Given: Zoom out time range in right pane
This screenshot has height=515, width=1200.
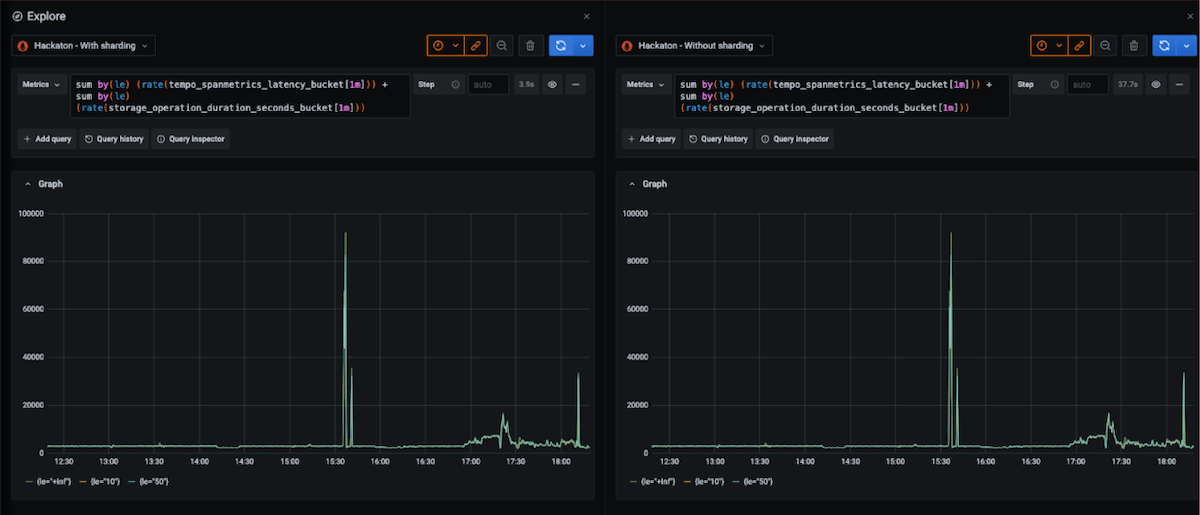Looking at the screenshot, I should (x=1105, y=46).
